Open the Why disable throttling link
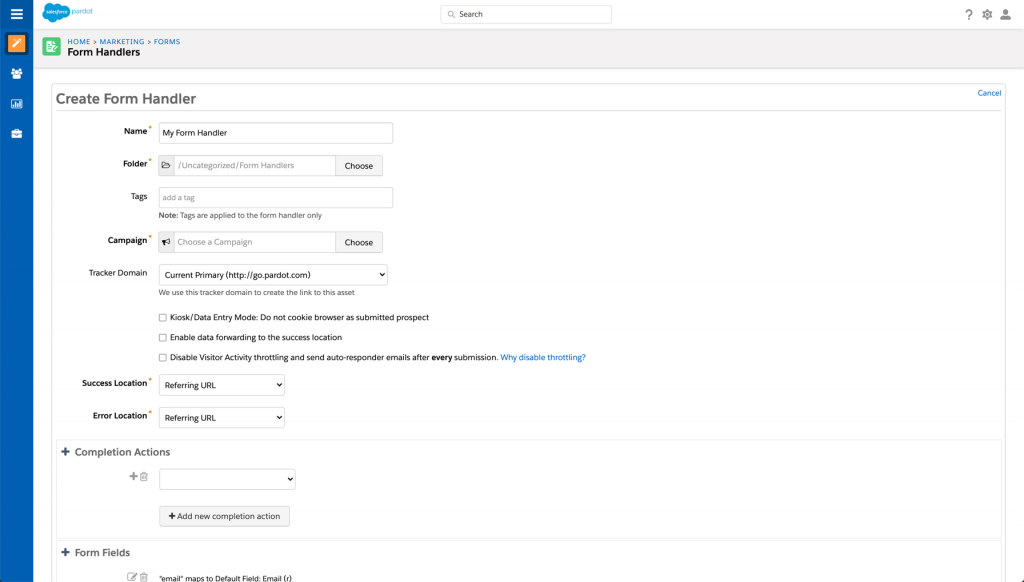Image resolution: width=1024 pixels, height=582 pixels. click(543, 356)
